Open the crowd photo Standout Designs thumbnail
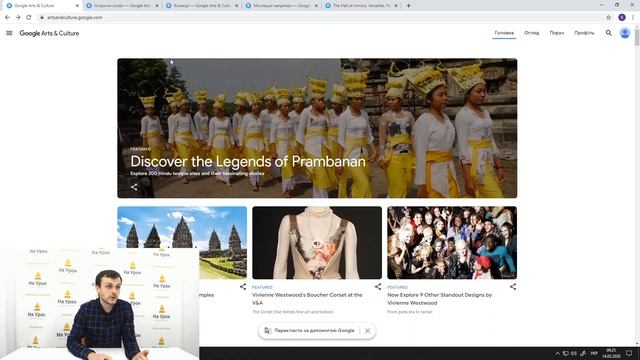640x360 pixels. pyautogui.click(x=452, y=243)
